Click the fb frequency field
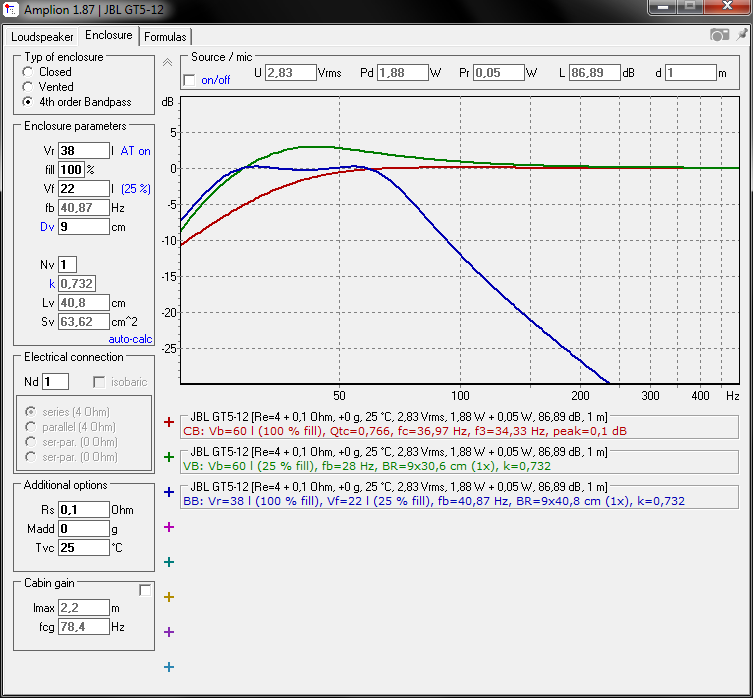753x698 pixels. pos(84,208)
